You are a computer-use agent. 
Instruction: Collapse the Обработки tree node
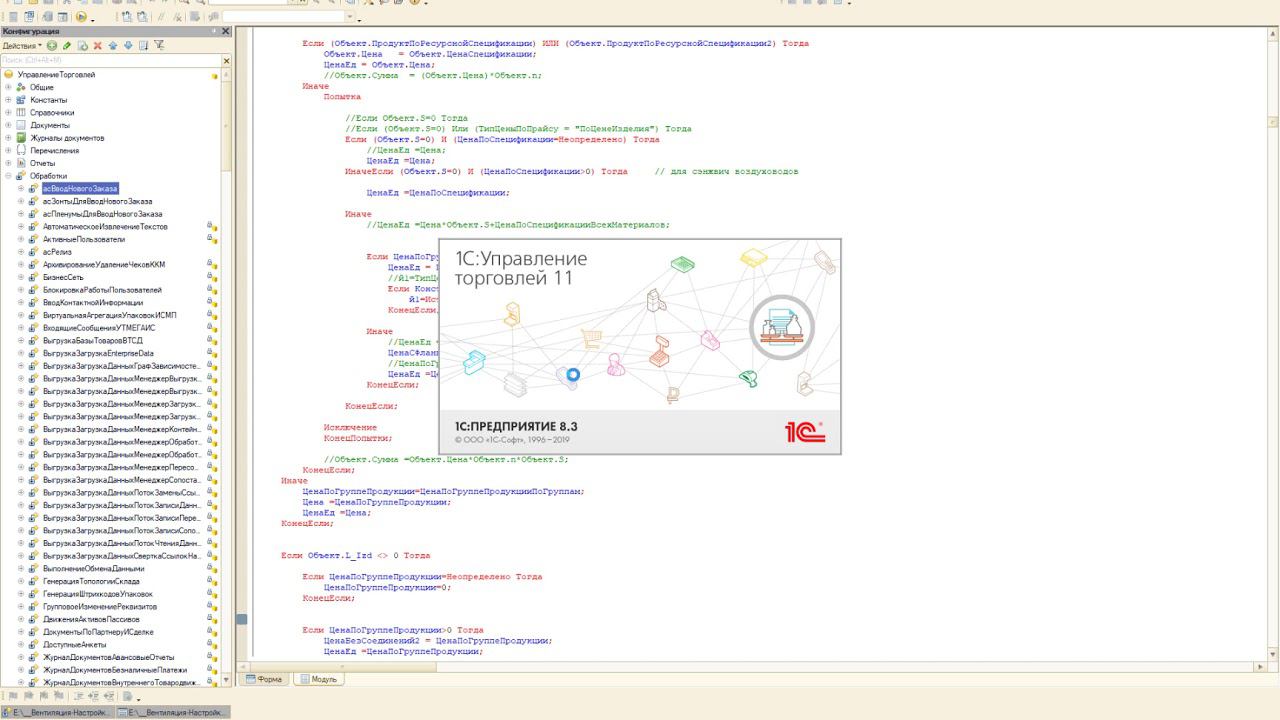click(8, 176)
